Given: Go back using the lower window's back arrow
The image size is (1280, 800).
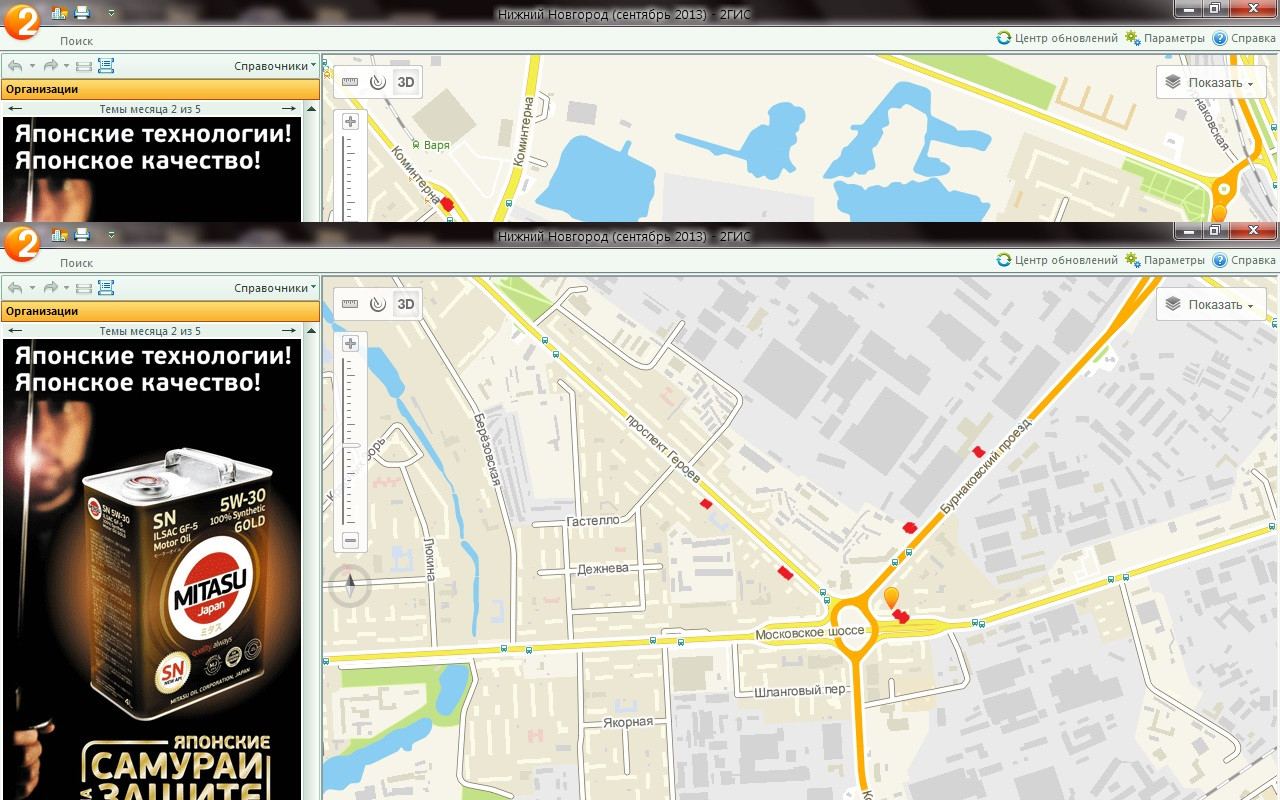Looking at the screenshot, I should click(15, 288).
